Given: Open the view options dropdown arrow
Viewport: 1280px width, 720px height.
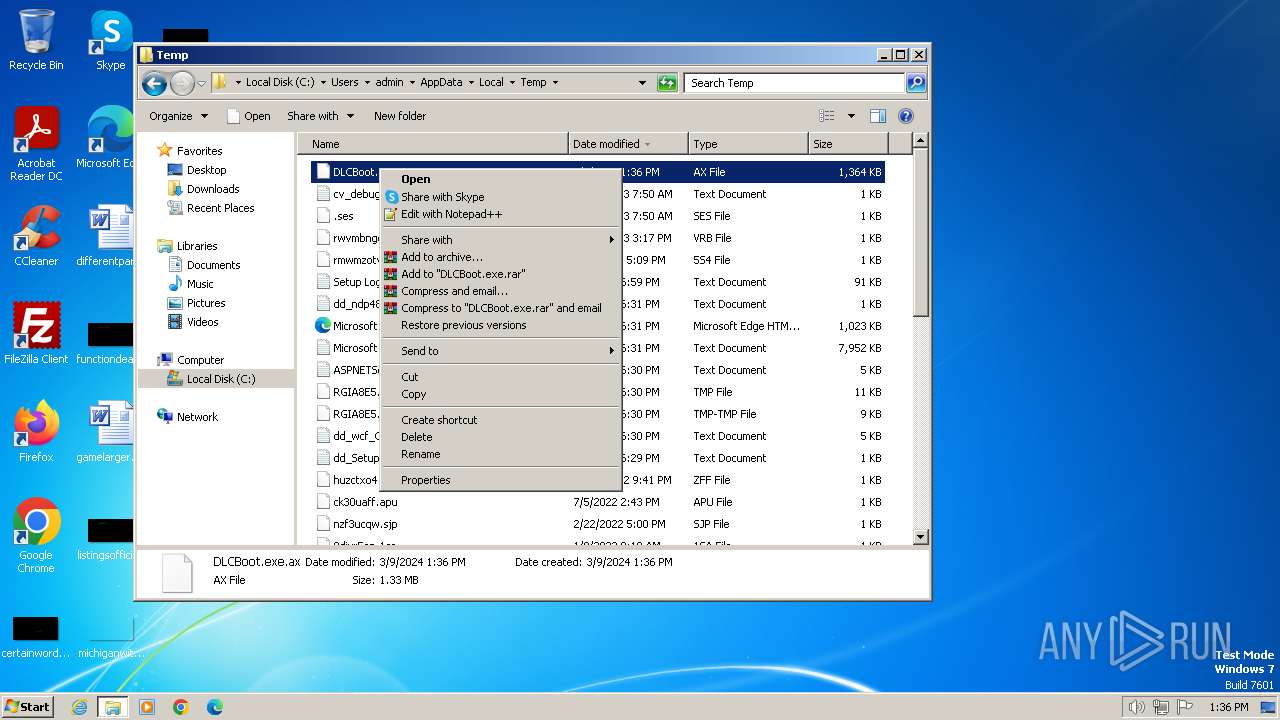Looking at the screenshot, I should click(851, 116).
